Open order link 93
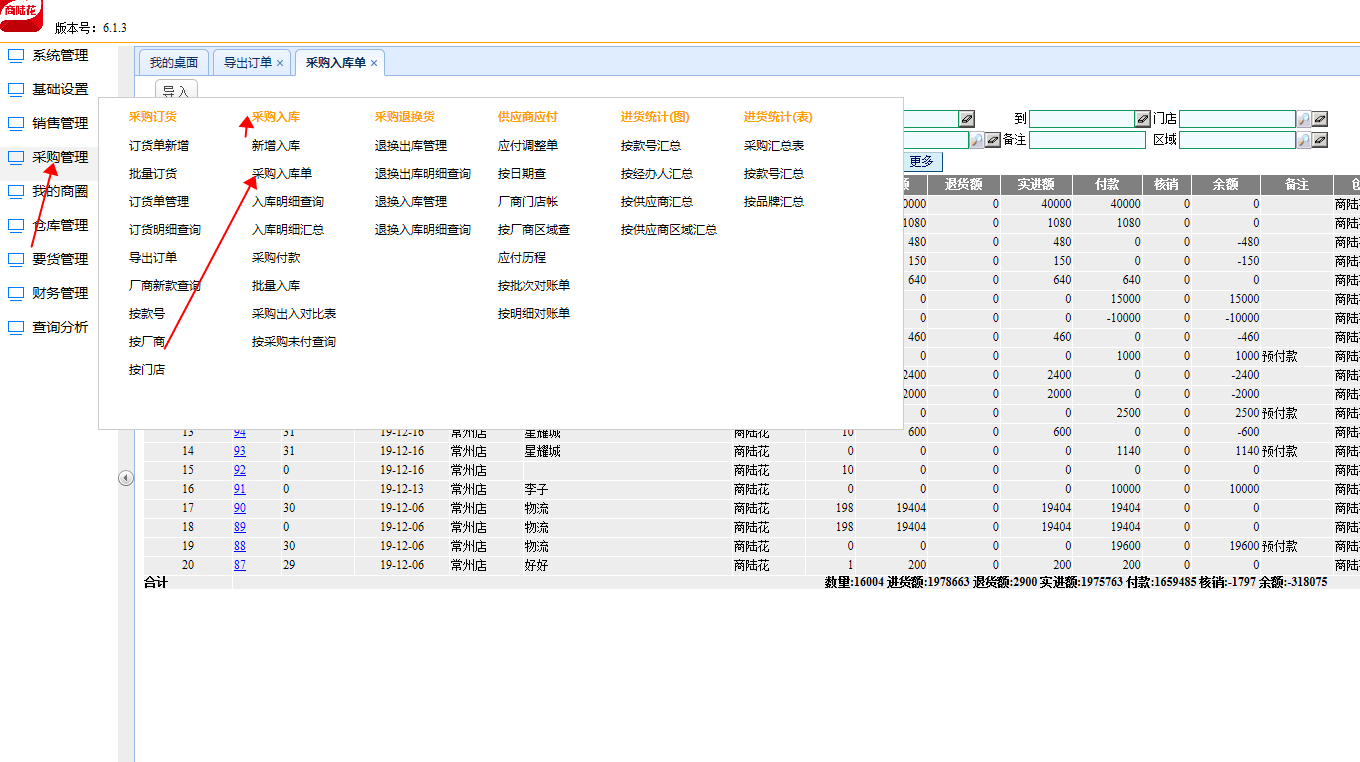Image resolution: width=1360 pixels, height=762 pixels. pos(240,452)
